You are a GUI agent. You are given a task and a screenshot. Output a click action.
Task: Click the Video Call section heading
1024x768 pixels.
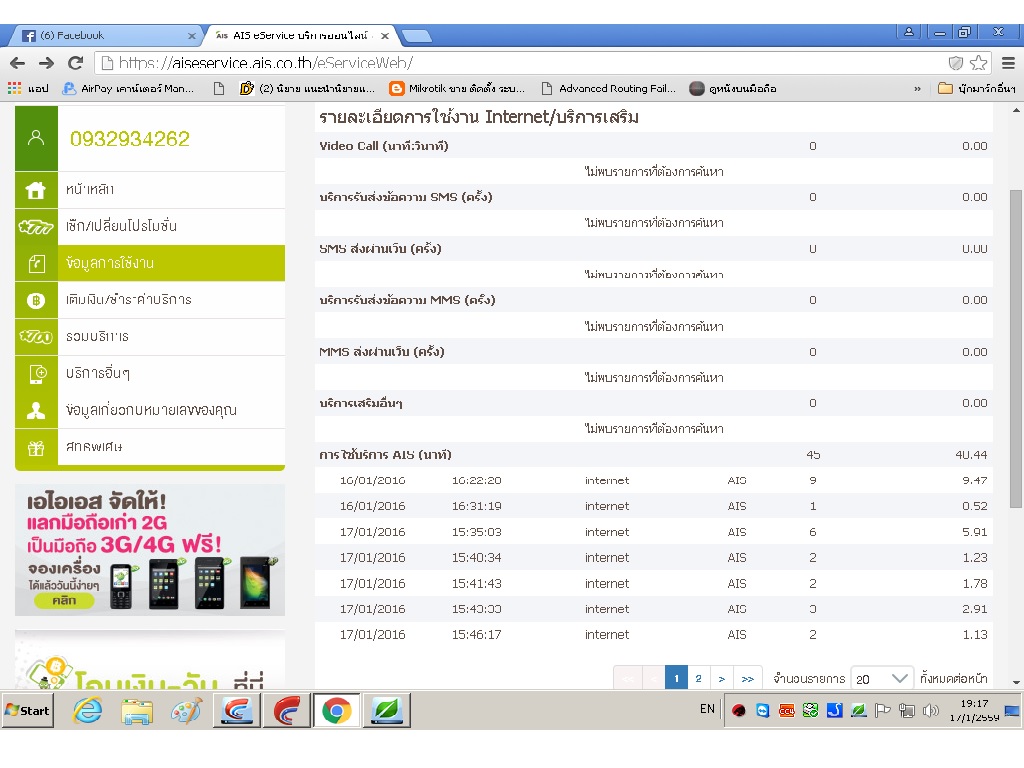384,146
